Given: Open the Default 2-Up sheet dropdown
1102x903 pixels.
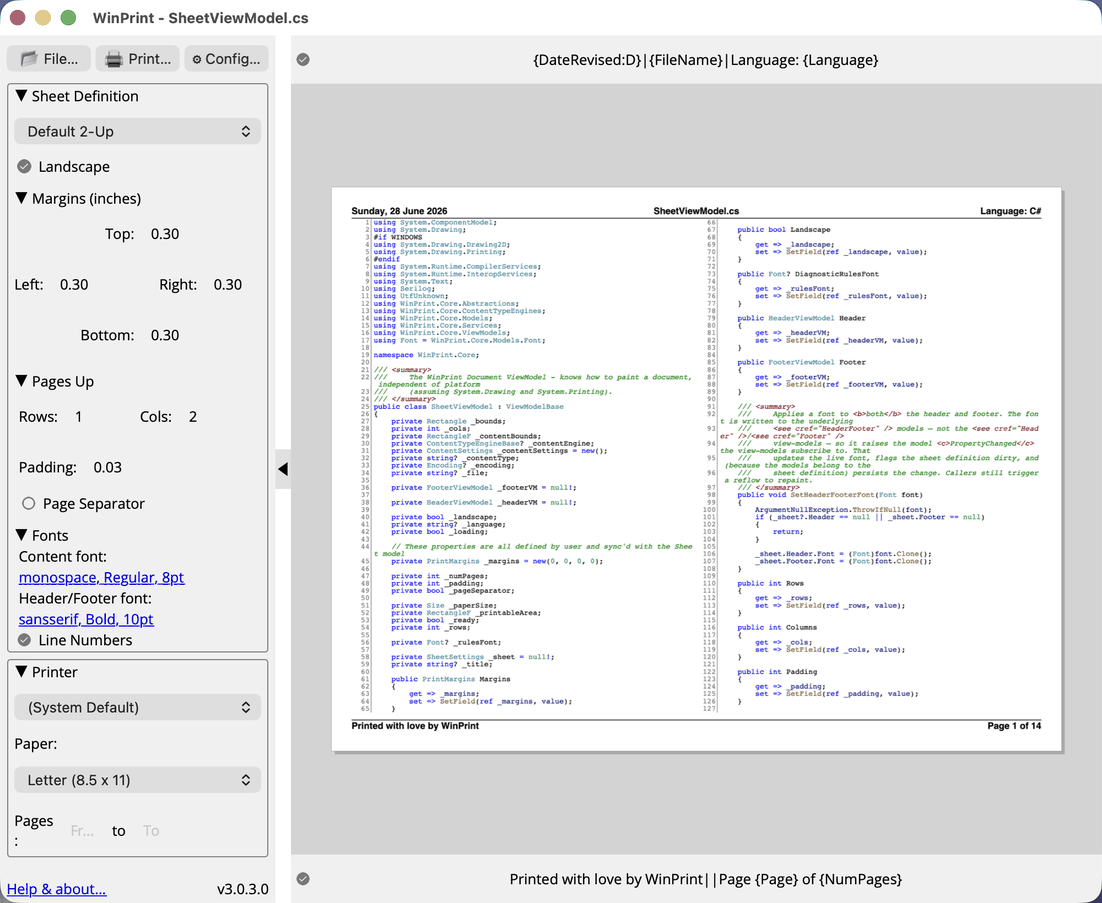Looking at the screenshot, I should [x=138, y=131].
